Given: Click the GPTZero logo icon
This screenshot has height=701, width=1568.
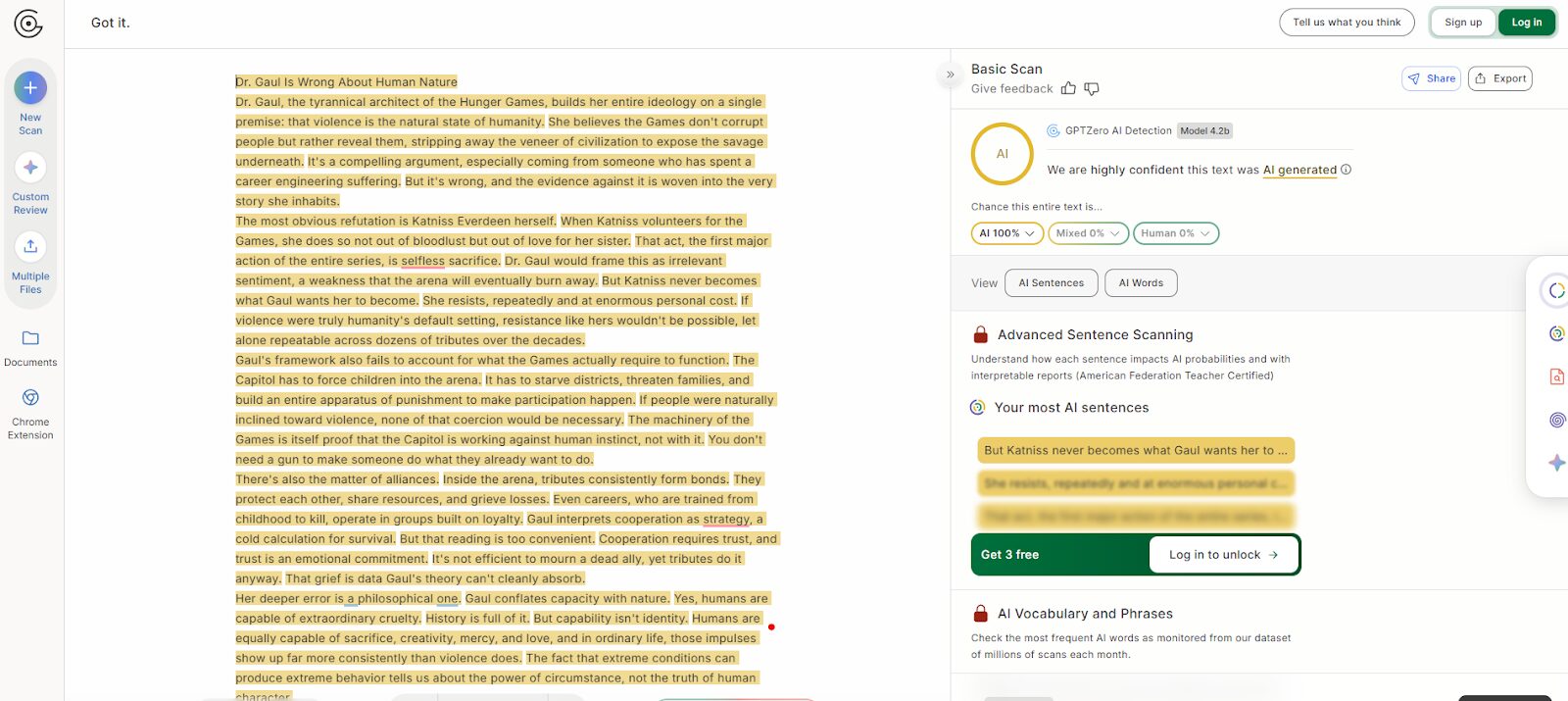Looking at the screenshot, I should point(28,24).
